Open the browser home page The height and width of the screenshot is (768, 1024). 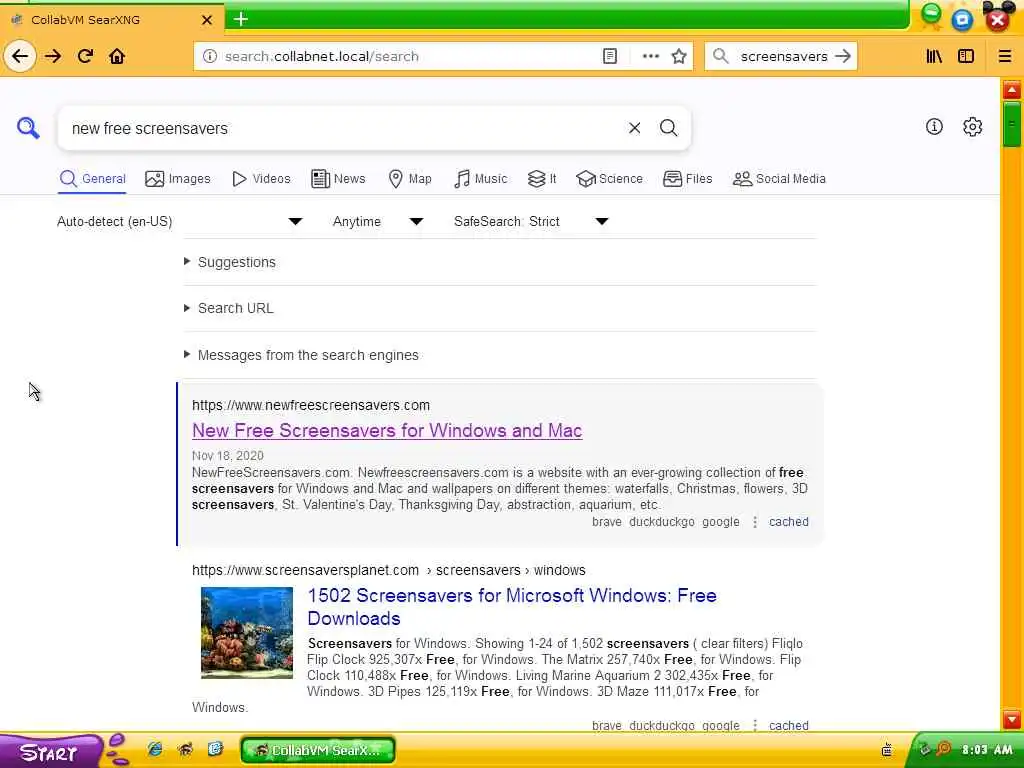click(117, 56)
